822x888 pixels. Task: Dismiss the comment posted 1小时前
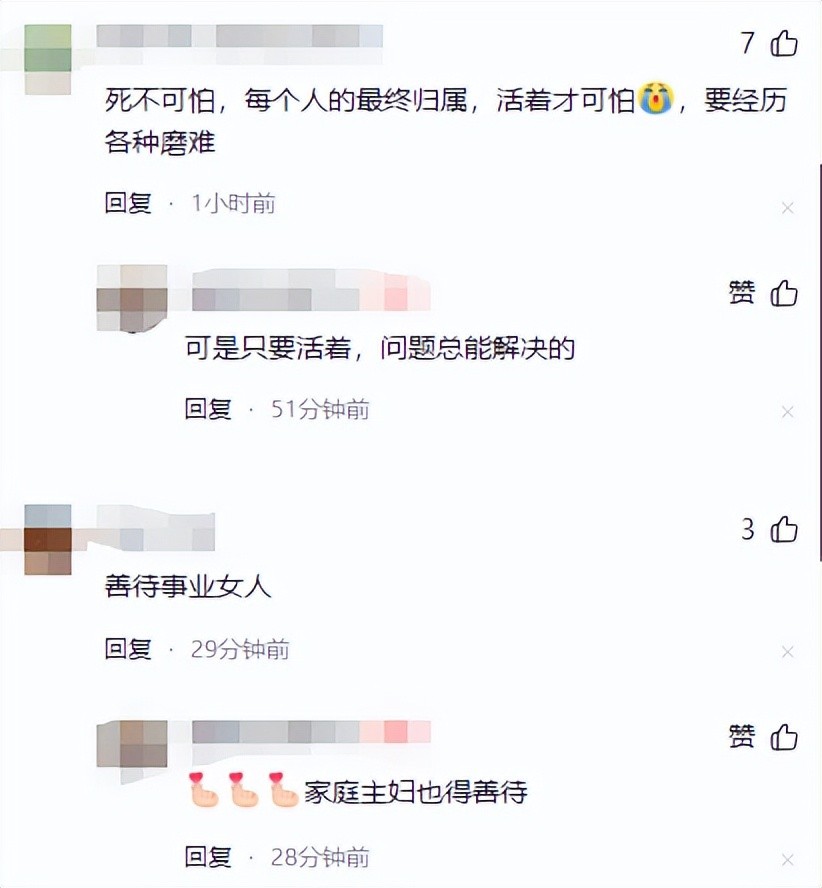(787, 208)
